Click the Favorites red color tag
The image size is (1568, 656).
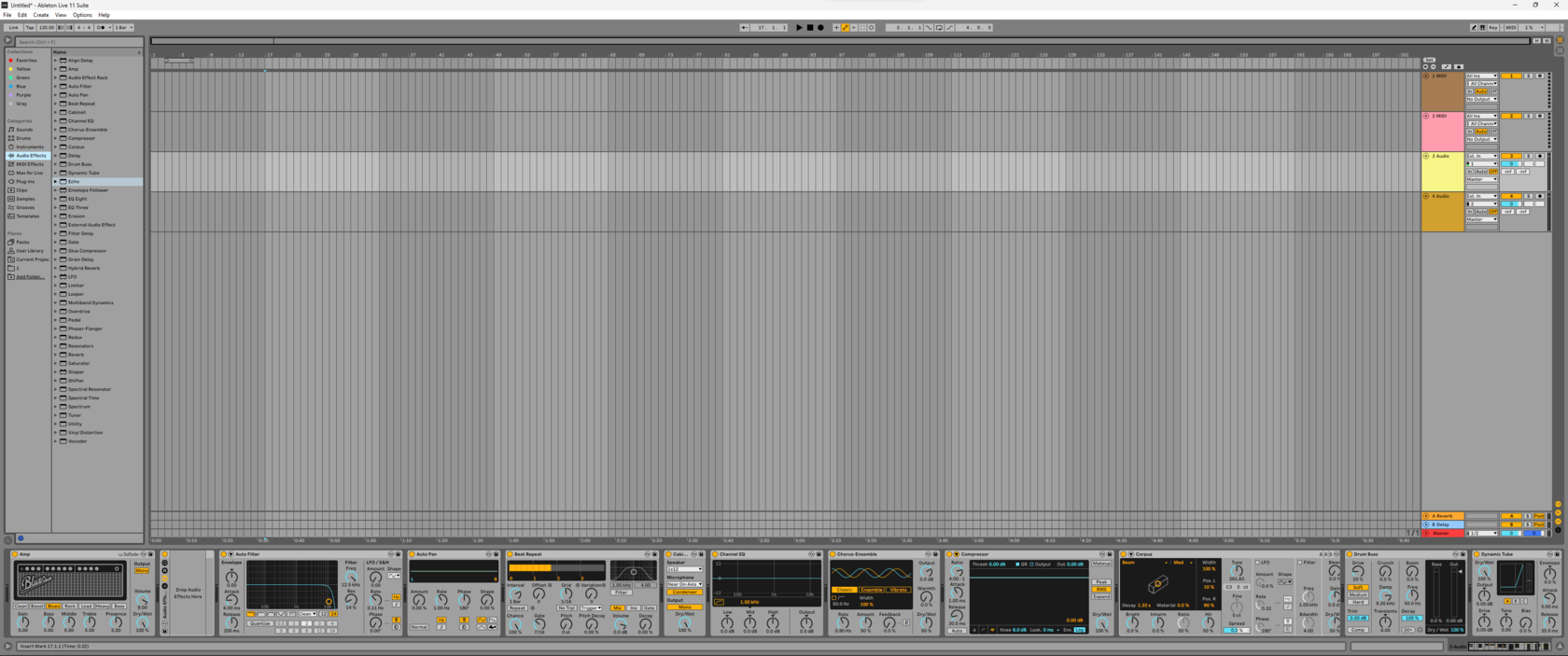coord(10,61)
